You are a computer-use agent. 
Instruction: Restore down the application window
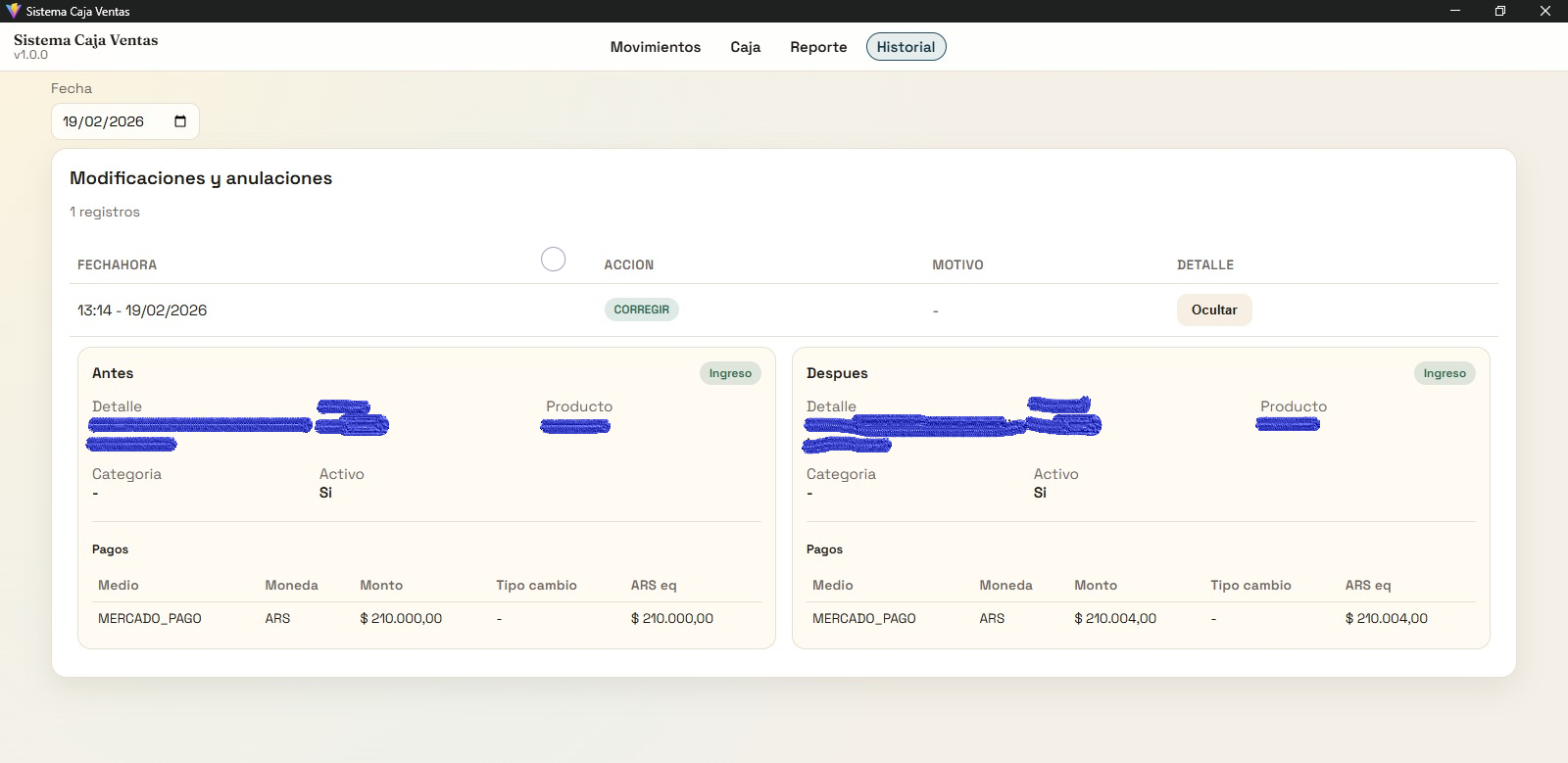pyautogui.click(x=1499, y=11)
